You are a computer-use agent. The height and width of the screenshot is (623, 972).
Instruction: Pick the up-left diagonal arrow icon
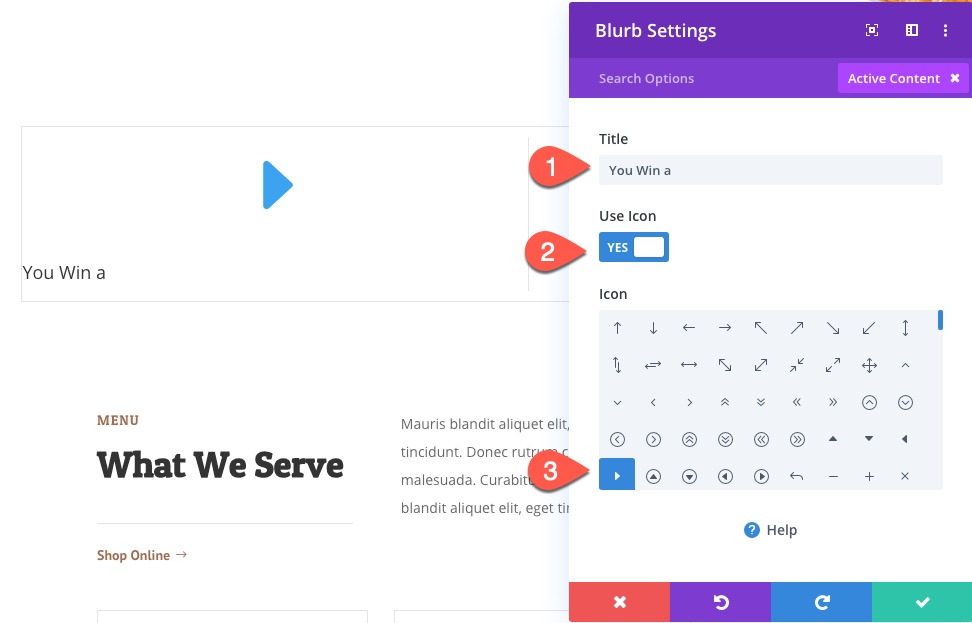(761, 328)
